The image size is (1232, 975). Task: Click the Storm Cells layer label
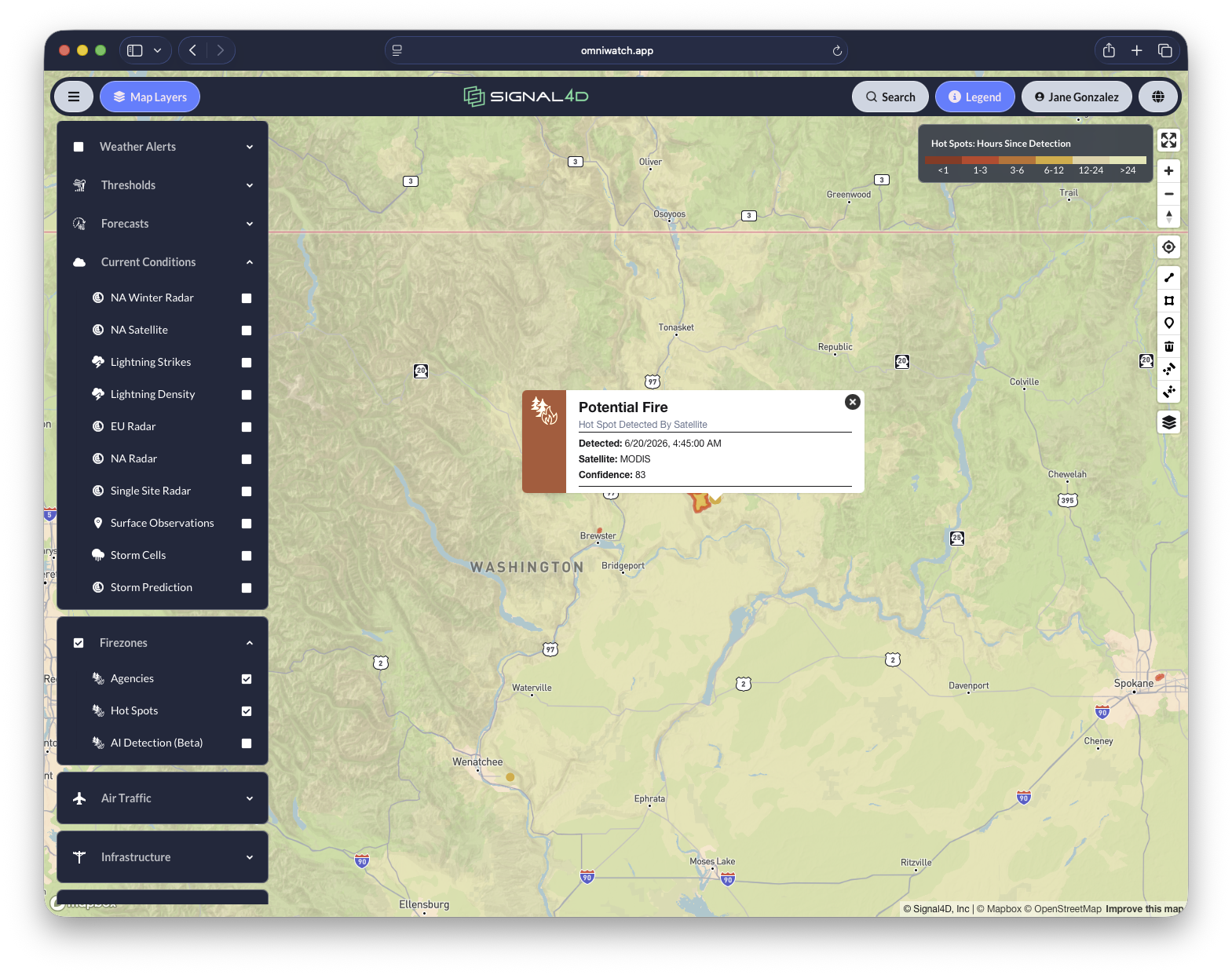click(x=138, y=555)
